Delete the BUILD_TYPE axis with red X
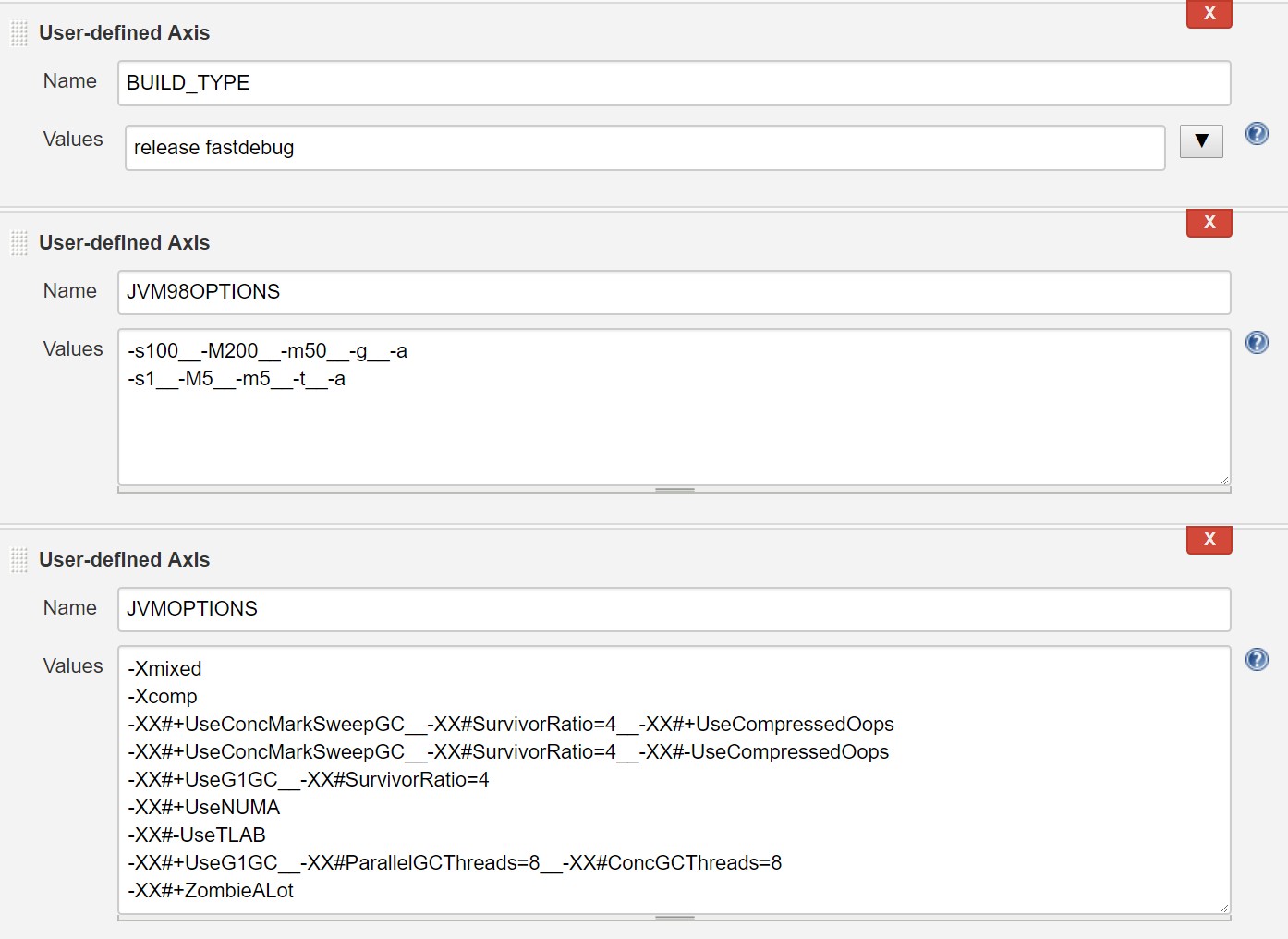Viewport: 1288px width, 939px height. [1209, 14]
